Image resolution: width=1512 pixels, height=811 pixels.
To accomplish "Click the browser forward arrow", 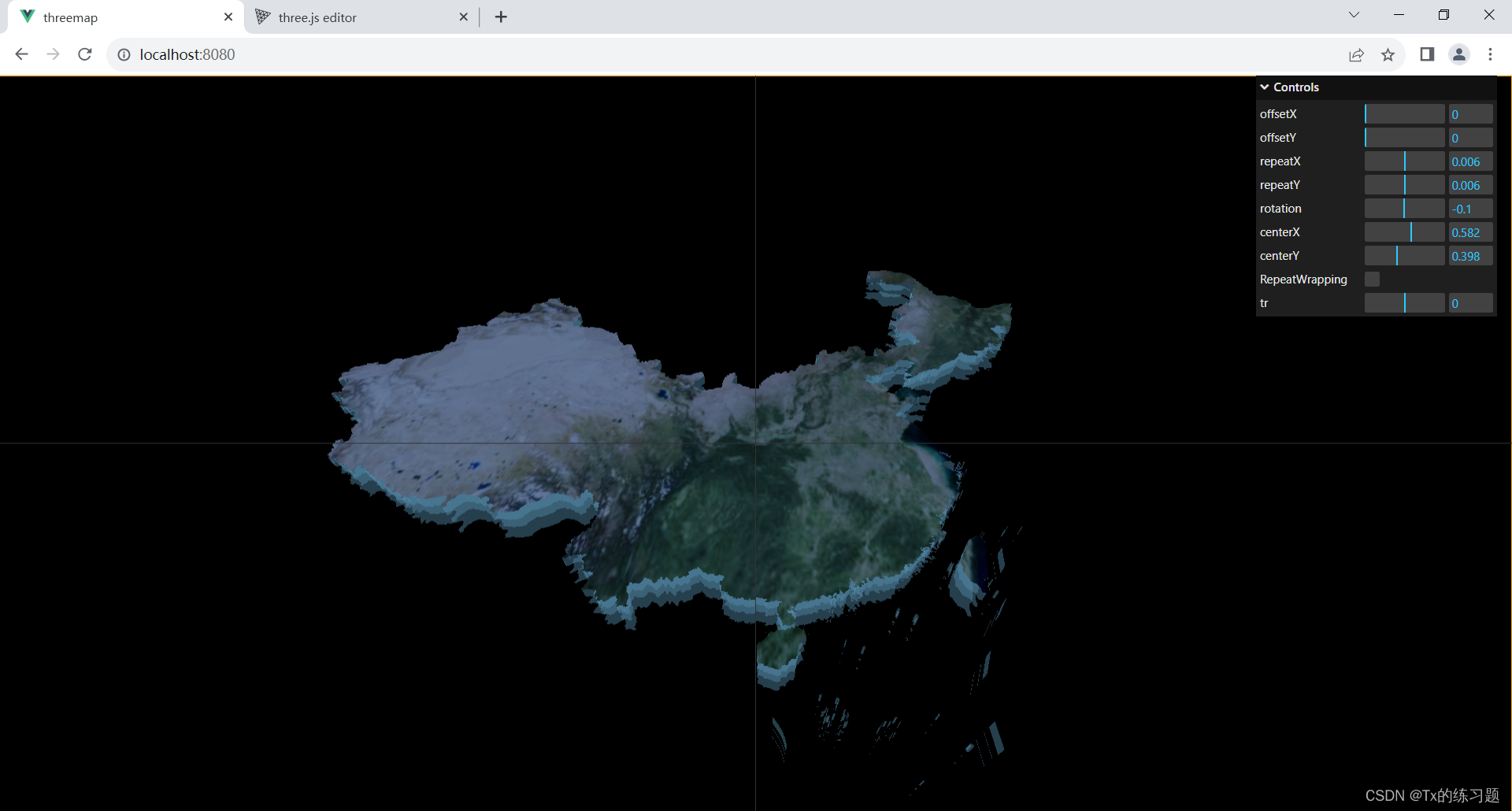I will (x=53, y=54).
